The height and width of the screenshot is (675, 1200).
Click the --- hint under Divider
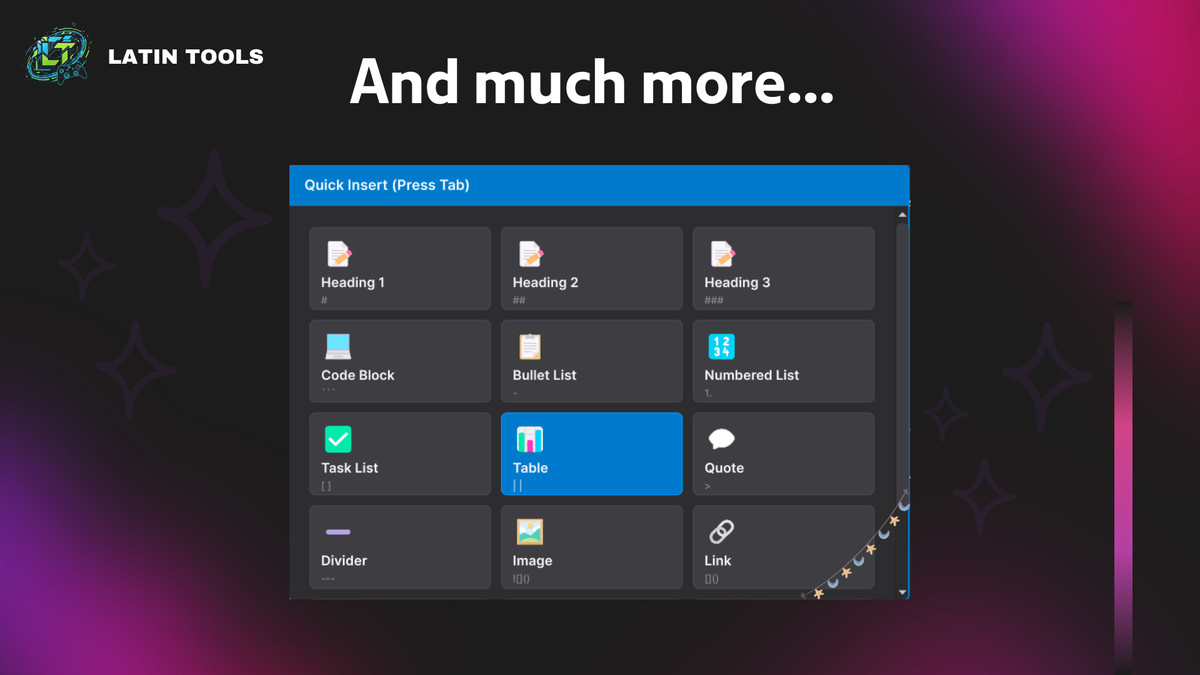point(328,579)
